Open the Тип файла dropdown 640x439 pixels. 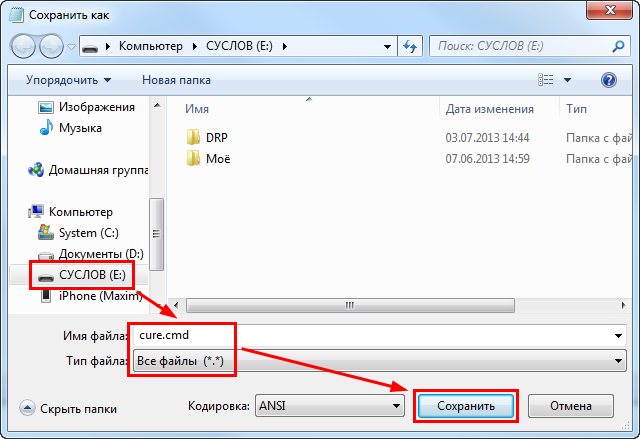pyautogui.click(x=380, y=361)
